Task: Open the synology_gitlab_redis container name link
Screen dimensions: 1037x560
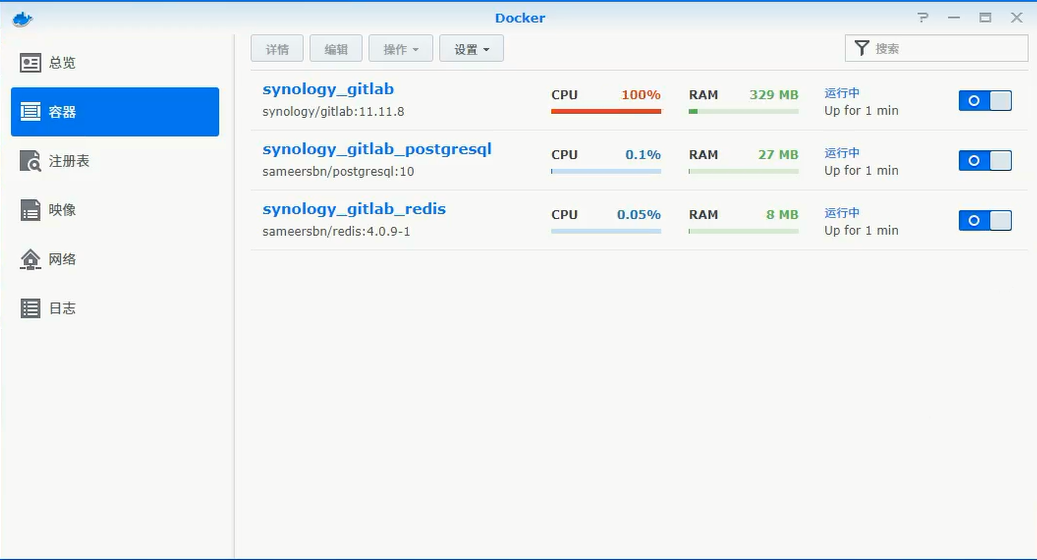Action: tap(354, 210)
